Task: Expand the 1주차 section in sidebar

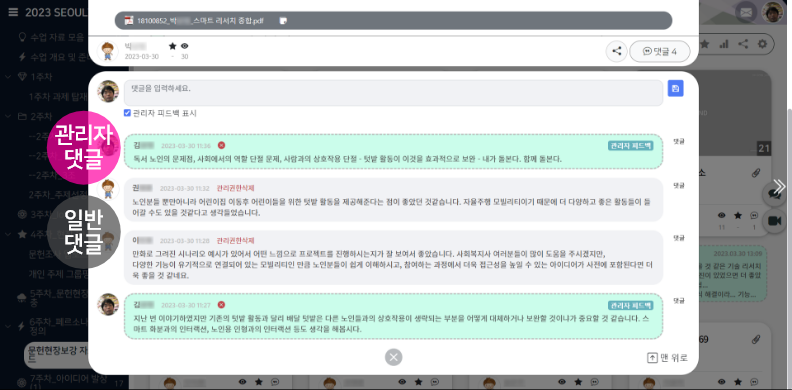Action: click(8, 77)
